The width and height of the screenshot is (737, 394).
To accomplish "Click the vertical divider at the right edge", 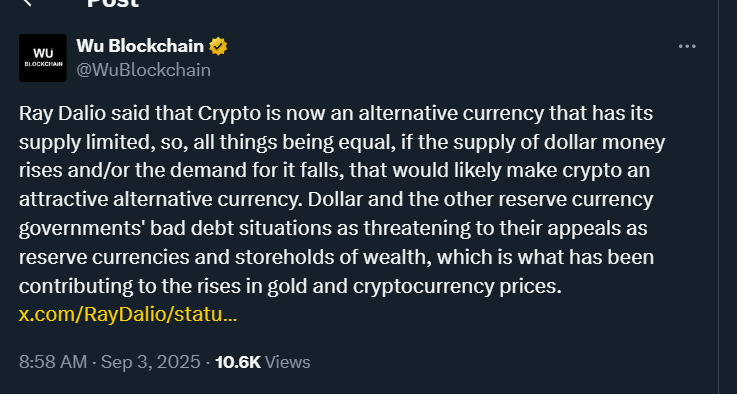I will click(x=718, y=197).
